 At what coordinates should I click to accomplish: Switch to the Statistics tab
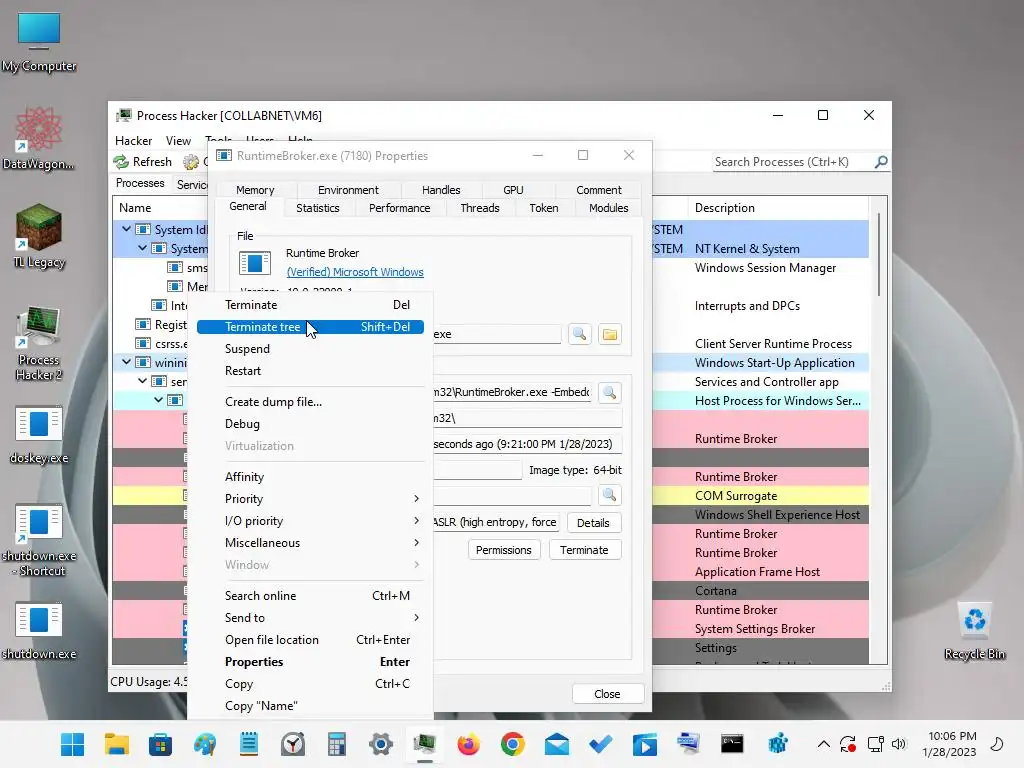(317, 208)
